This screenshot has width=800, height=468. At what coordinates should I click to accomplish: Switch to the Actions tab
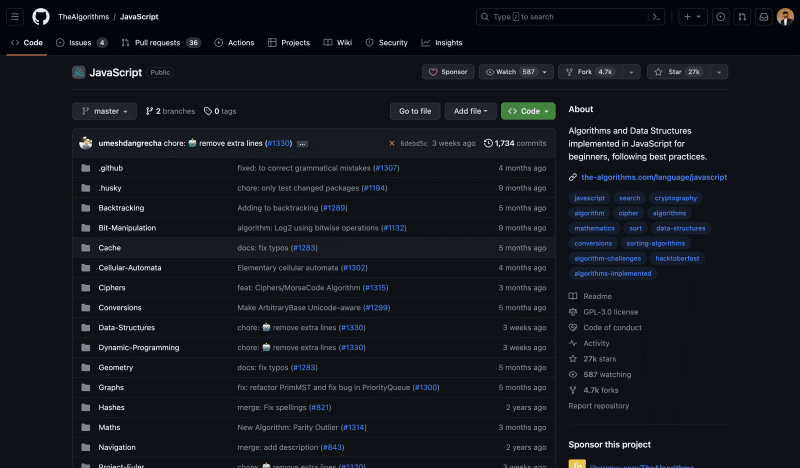point(234,43)
